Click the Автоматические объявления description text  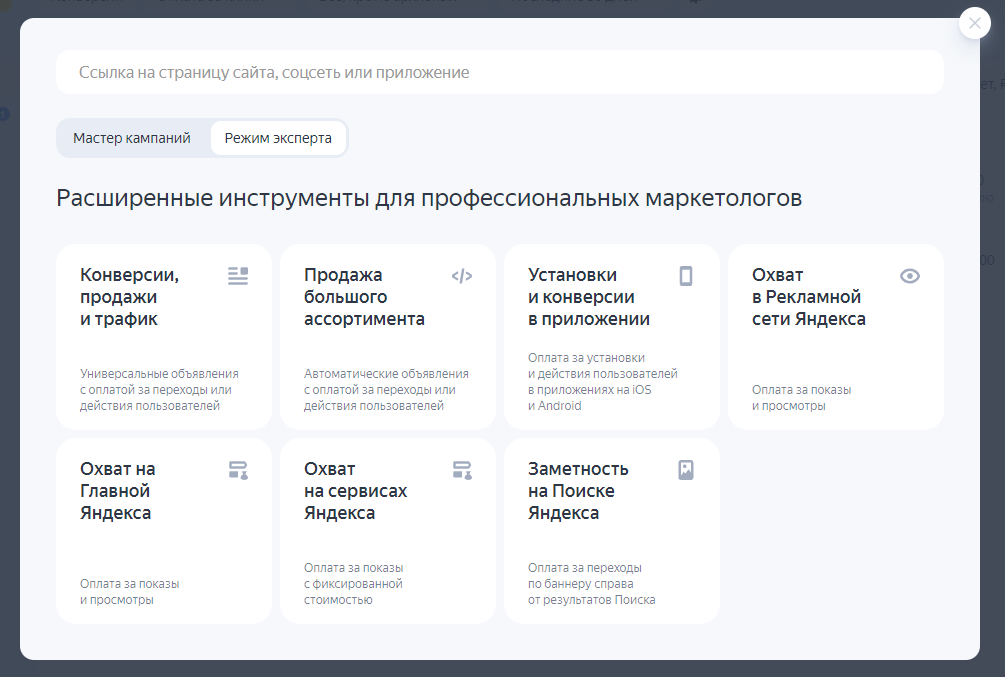386,390
